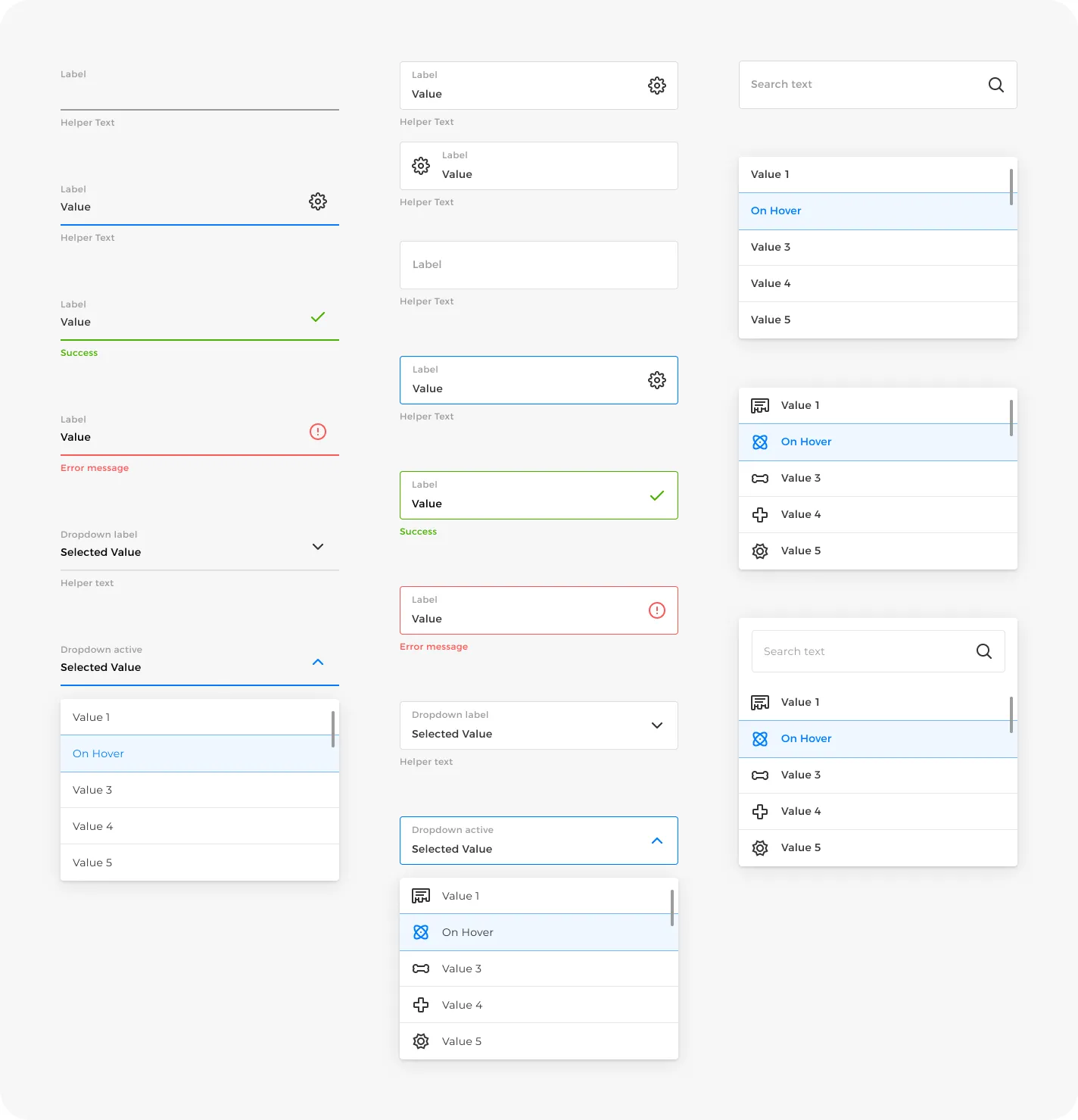
Task: Click the red error icon in the underlined error field
Action: 318,432
